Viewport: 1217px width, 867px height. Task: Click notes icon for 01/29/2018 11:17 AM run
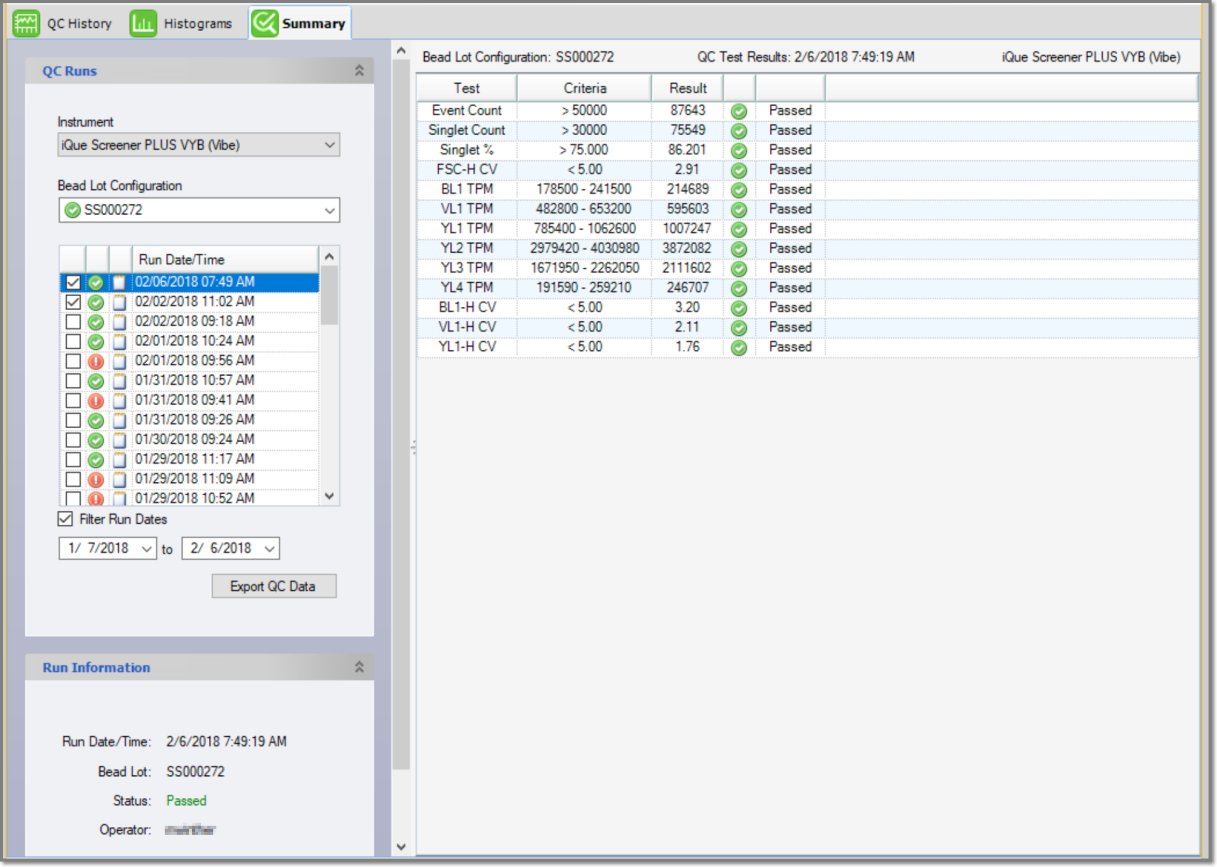click(x=120, y=460)
